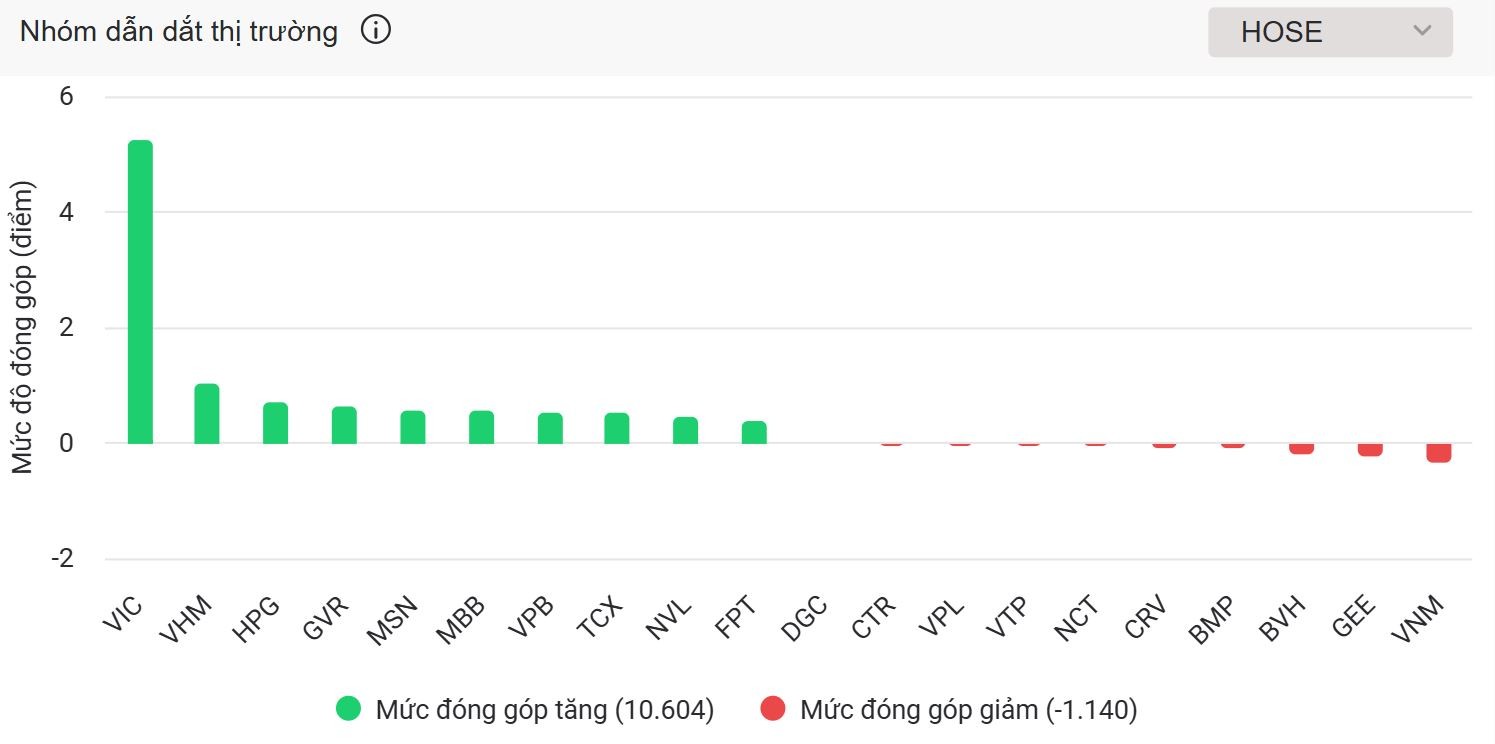Click the TCX ticker label on axis
Image resolution: width=1495 pixels, height=744 pixels.
(x=601, y=616)
